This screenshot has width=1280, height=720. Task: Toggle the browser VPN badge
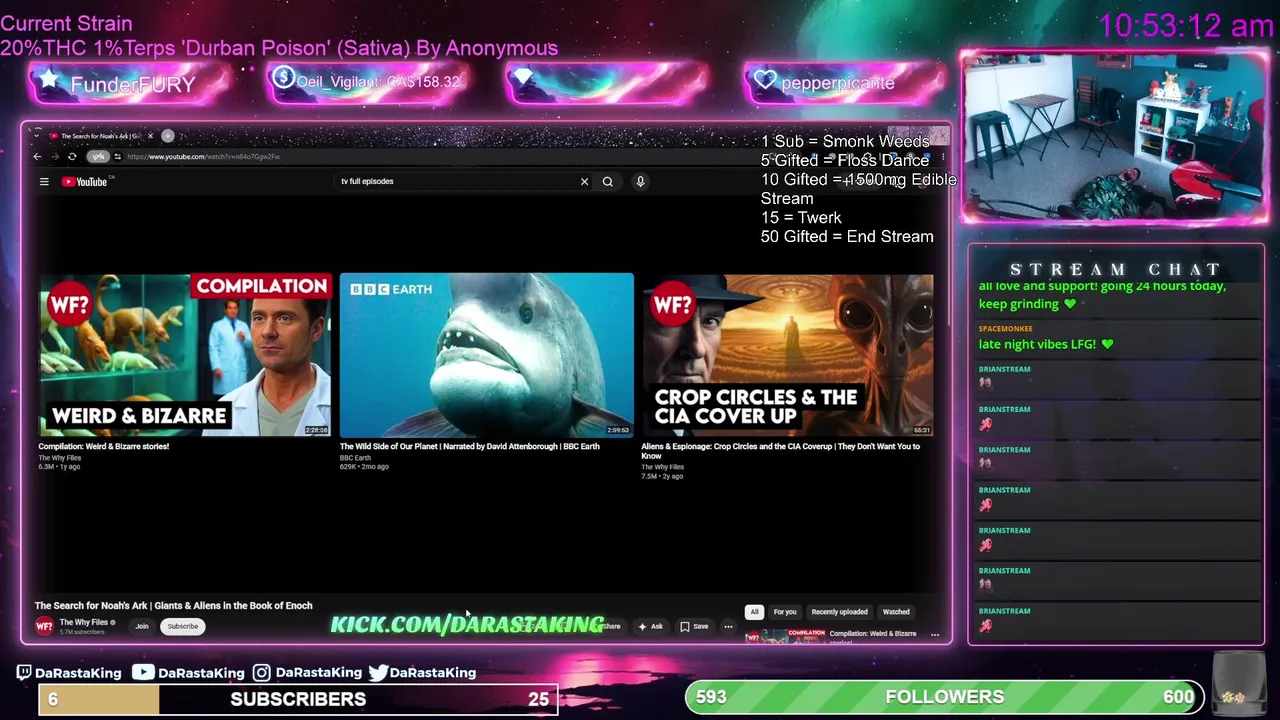[97, 156]
